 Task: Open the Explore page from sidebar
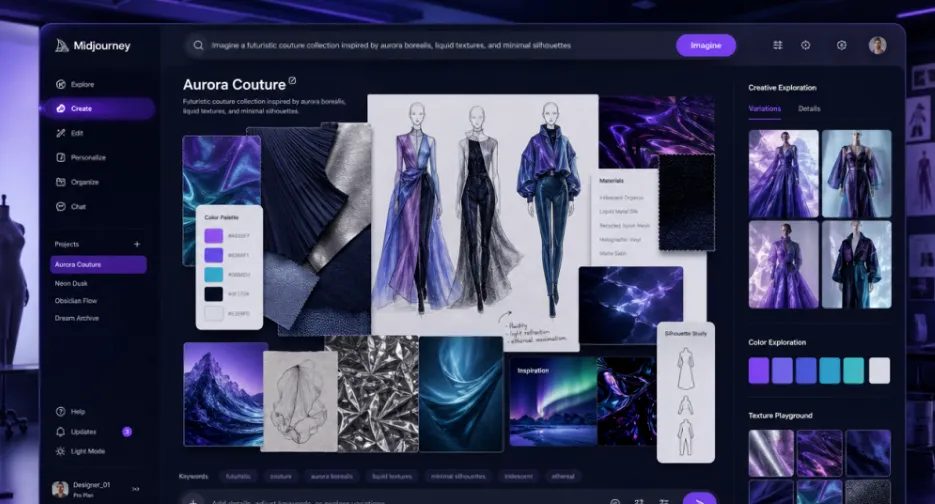click(x=75, y=85)
